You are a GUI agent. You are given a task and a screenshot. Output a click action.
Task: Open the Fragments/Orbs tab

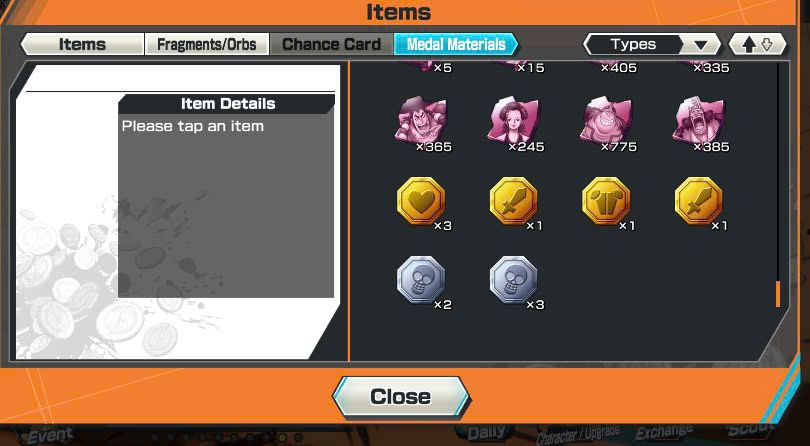[x=207, y=44]
